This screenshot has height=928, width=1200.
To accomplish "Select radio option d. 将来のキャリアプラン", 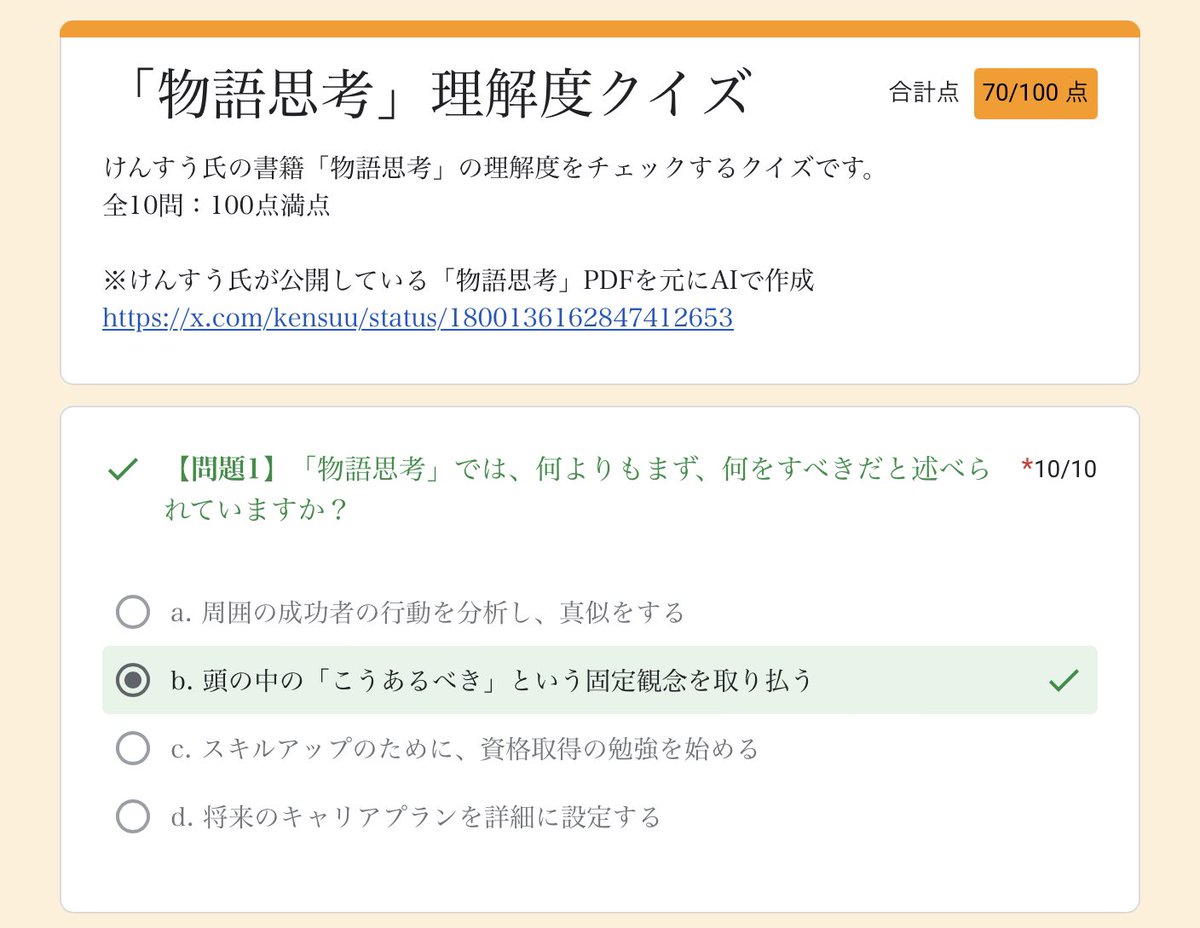I will point(133,817).
